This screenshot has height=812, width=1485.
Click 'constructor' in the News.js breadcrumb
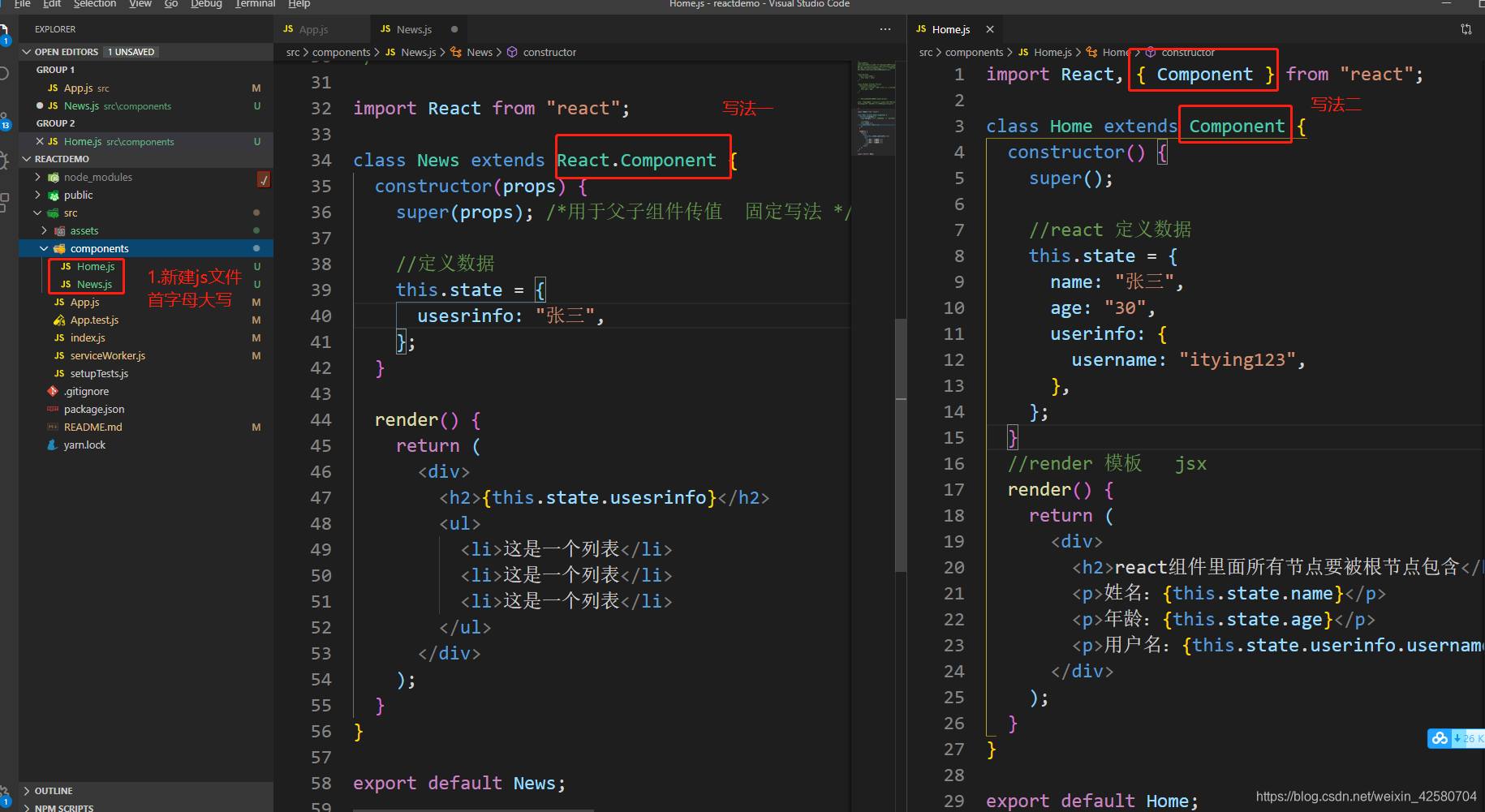click(549, 52)
